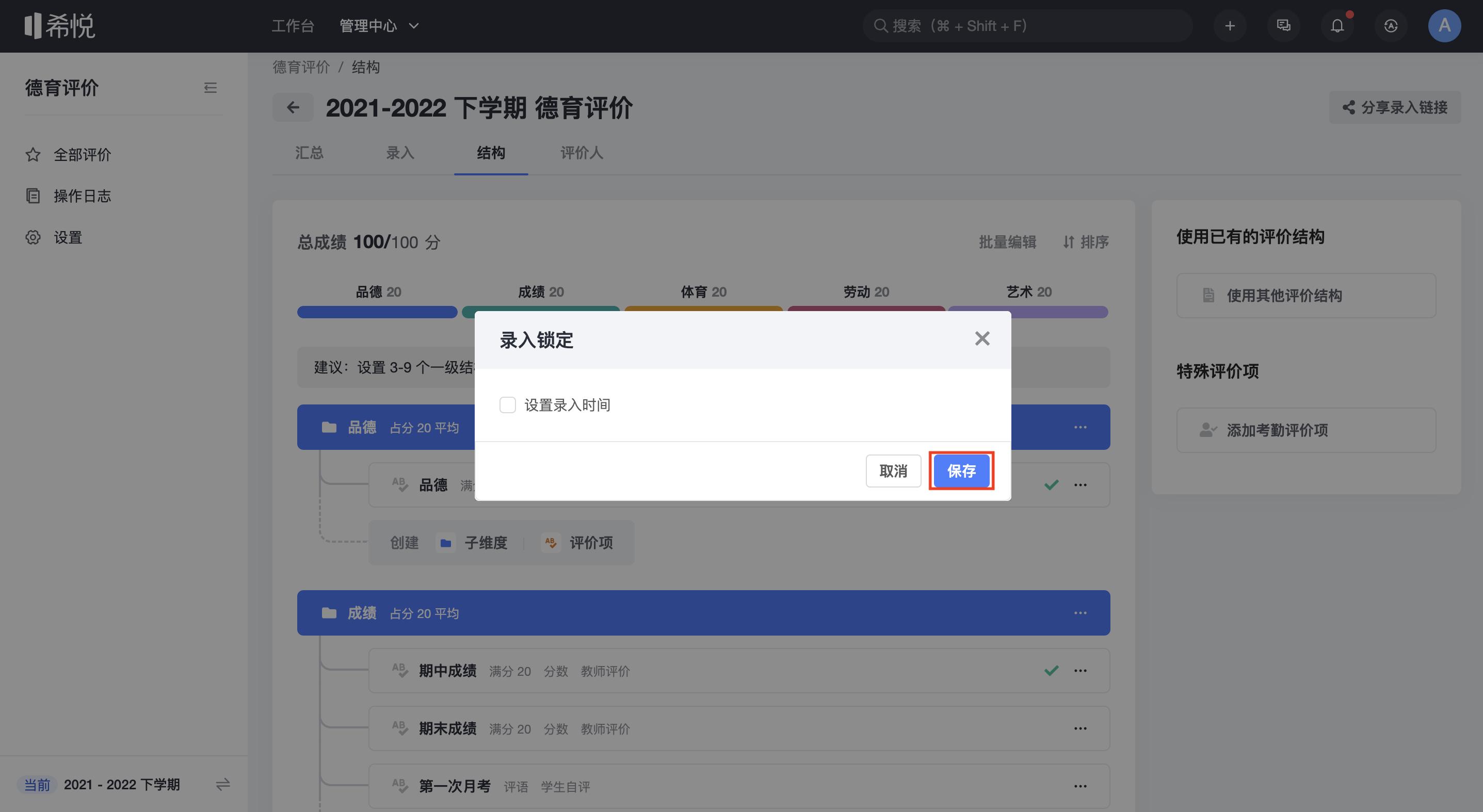The image size is (1483, 812).
Task: Select the 第一次月考 row
Action: click(x=738, y=786)
